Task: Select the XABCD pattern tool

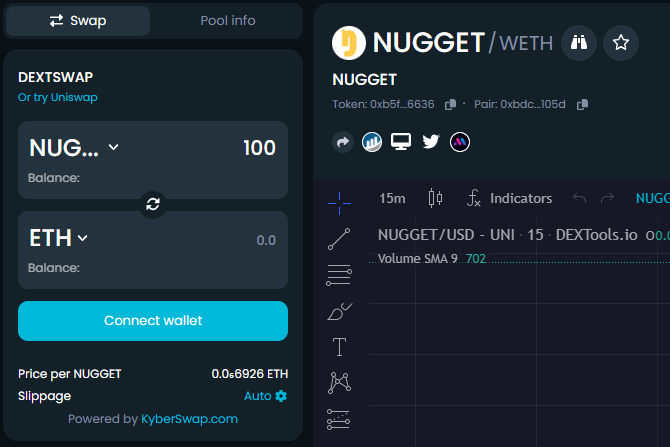Action: coord(339,382)
